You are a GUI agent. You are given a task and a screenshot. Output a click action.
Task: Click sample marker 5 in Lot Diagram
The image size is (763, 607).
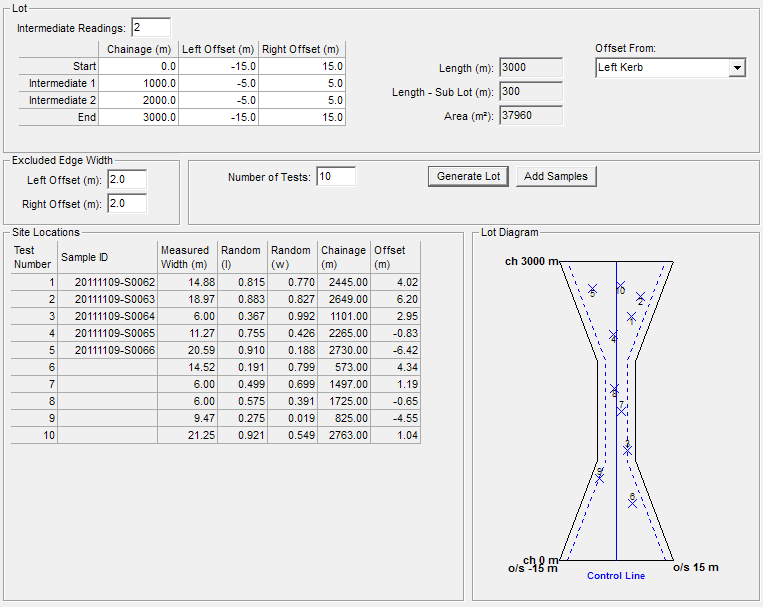592,289
